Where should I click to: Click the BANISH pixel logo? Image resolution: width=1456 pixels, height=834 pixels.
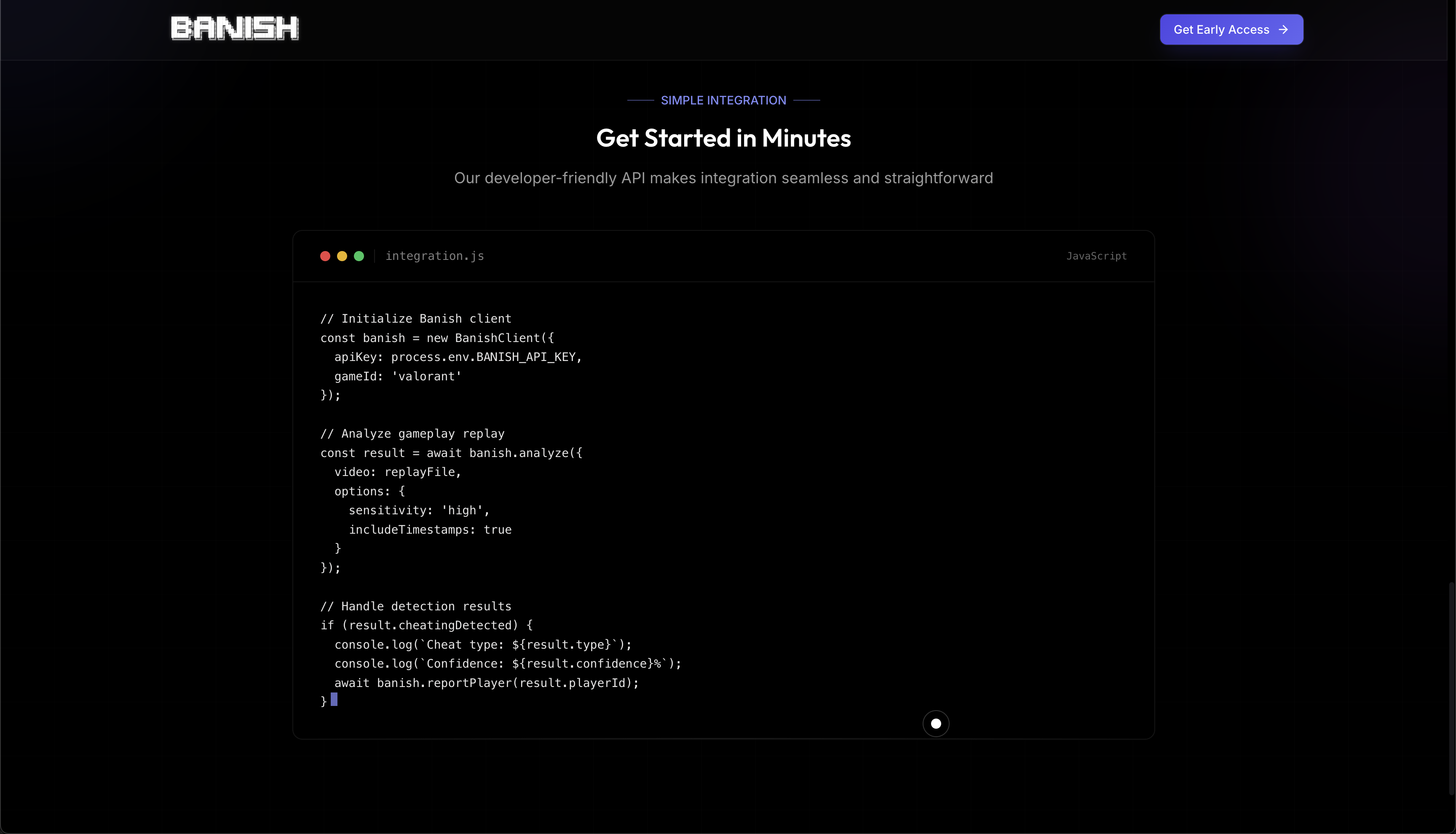tap(234, 29)
